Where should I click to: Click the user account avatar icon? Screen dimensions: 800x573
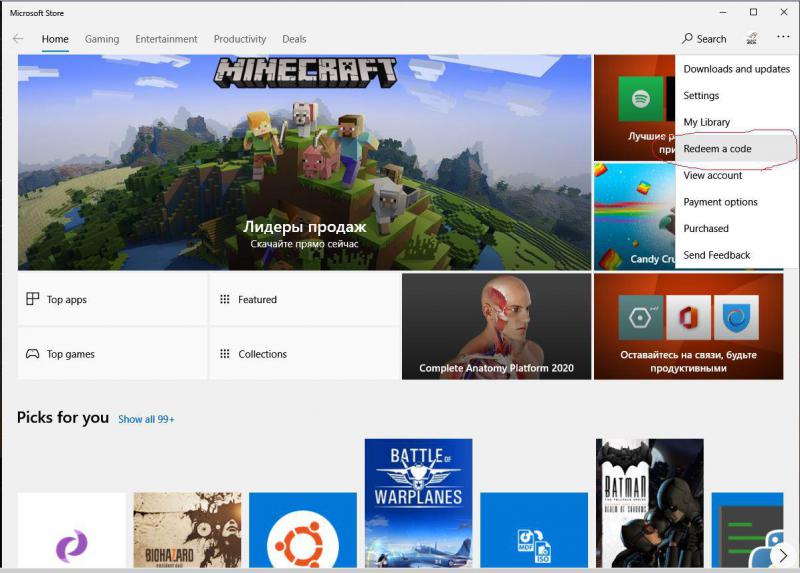(751, 39)
